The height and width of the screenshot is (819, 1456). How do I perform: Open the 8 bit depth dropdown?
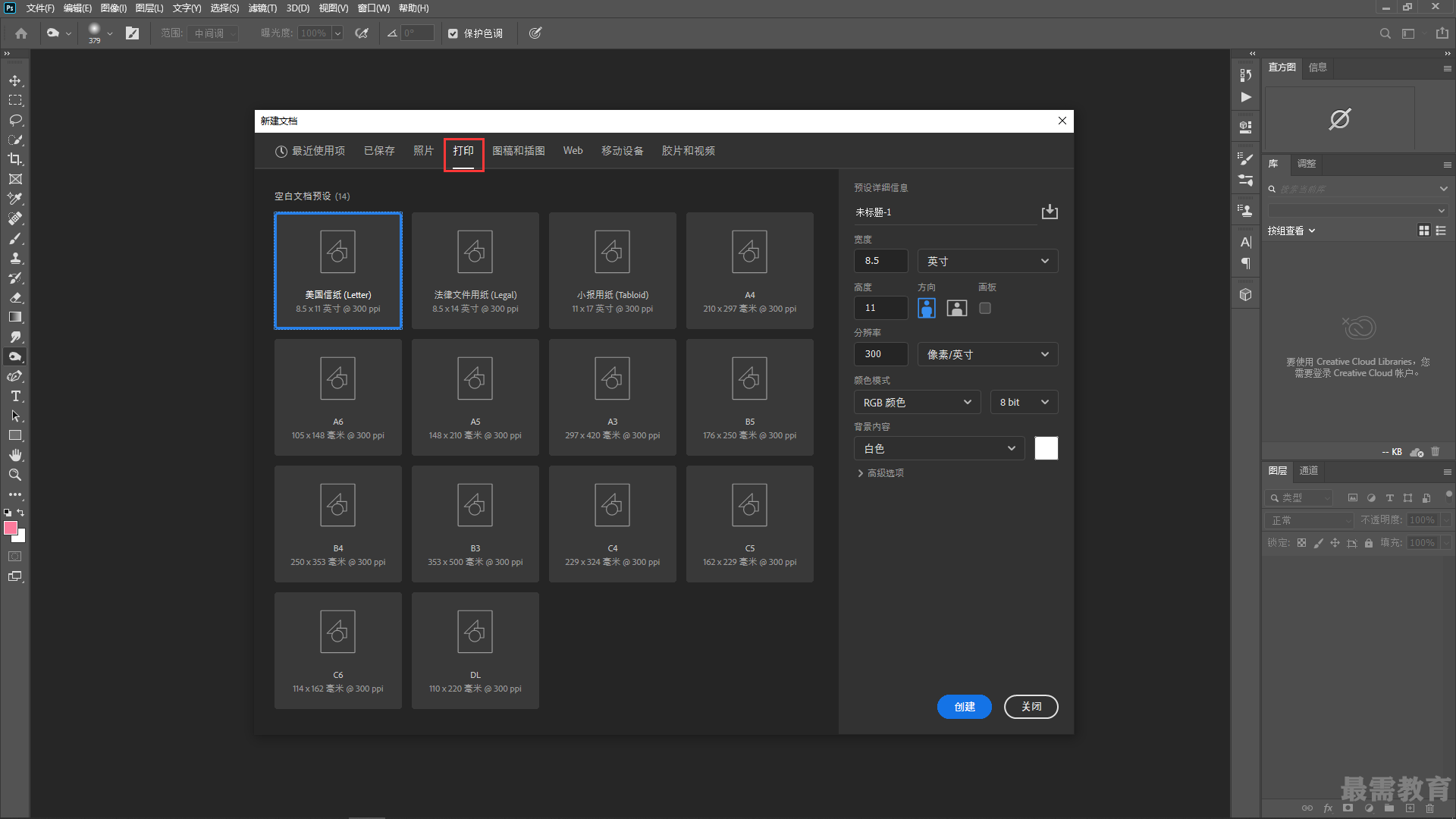pos(1024,402)
